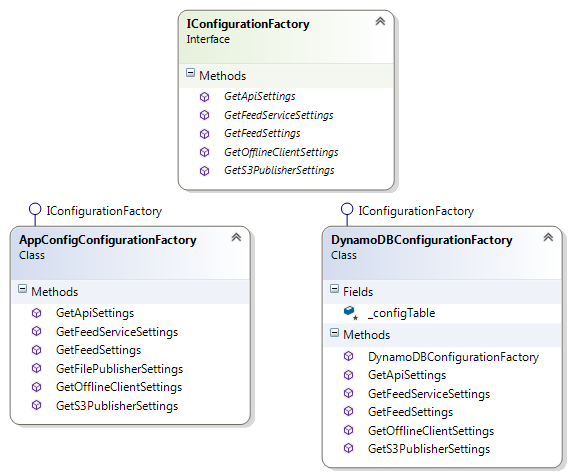Screen dimensions: 571x476
Task: Click the interface lollipop above DynamoDBConfigurationFactory
Action: [x=347, y=209]
